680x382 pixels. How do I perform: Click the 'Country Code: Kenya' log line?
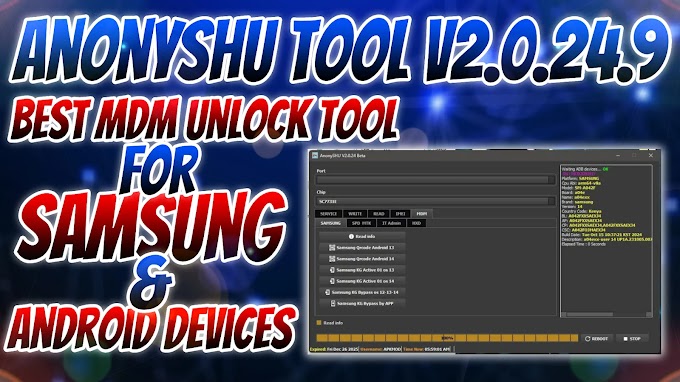(581, 211)
